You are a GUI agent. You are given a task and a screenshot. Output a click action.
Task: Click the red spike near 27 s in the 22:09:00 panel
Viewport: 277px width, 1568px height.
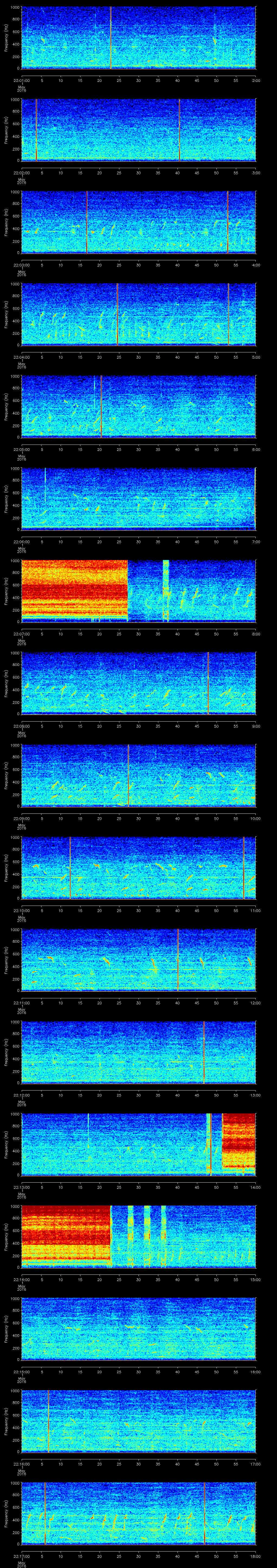(128, 775)
